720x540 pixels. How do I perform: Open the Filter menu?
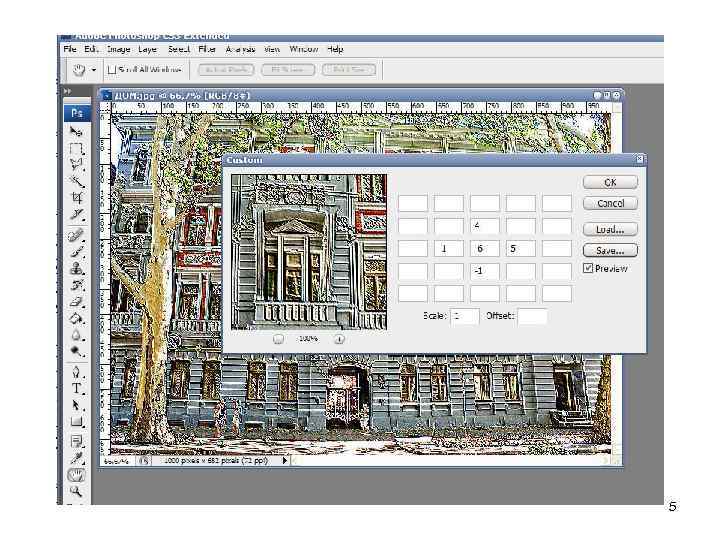[x=207, y=49]
